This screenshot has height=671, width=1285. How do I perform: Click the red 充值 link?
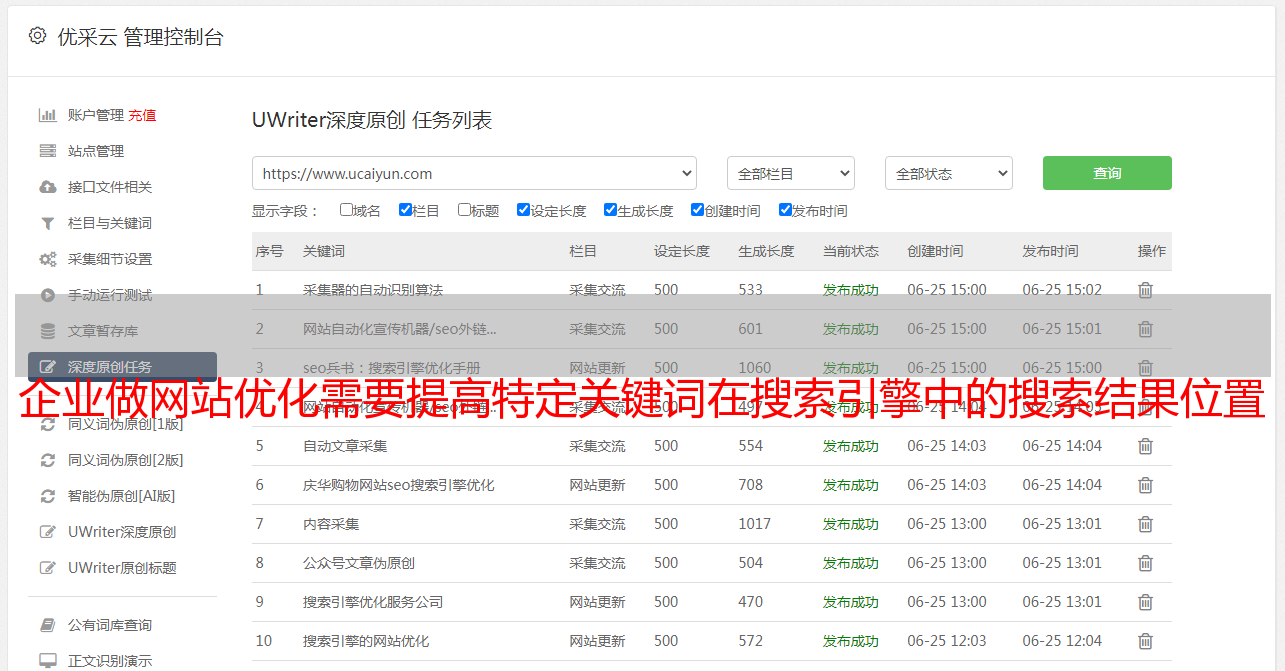[142, 115]
